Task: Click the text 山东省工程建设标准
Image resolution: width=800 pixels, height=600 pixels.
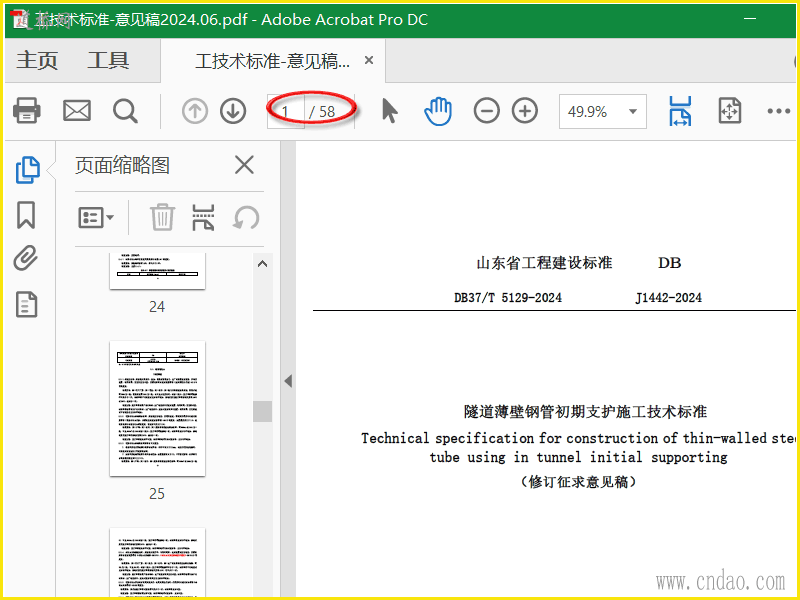Action: pyautogui.click(x=544, y=263)
